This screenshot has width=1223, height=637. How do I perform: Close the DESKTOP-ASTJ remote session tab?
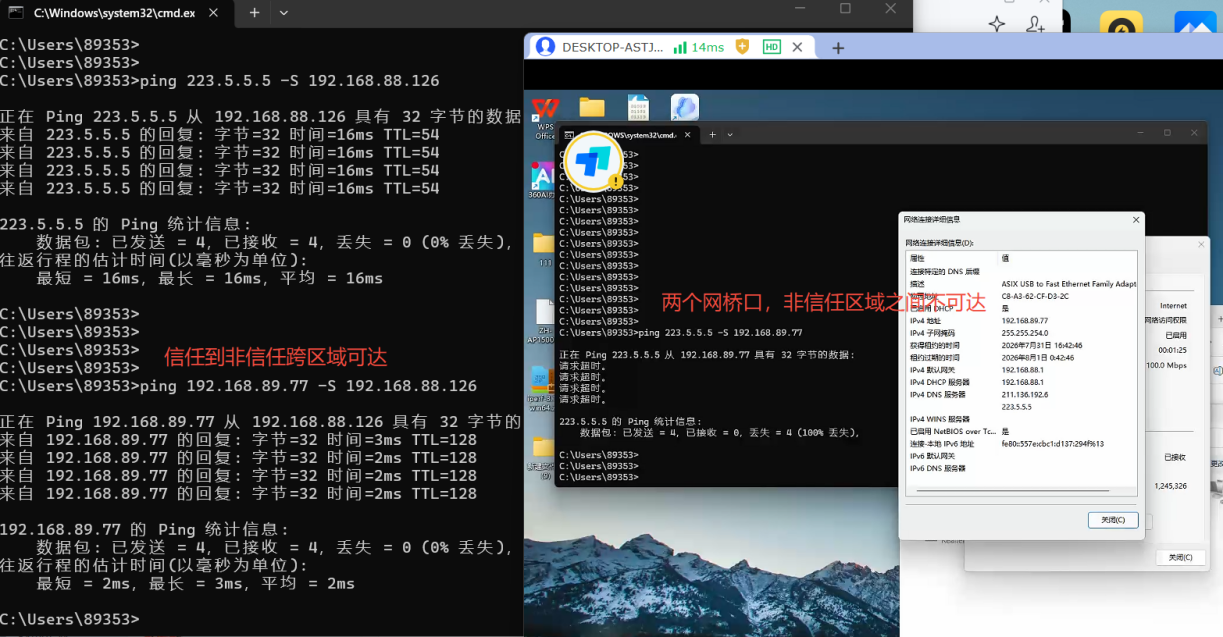point(798,47)
